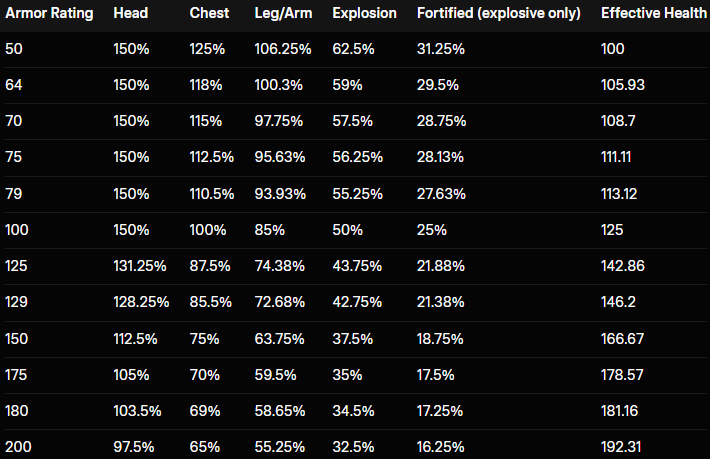Click the Effective Health column header
Viewport: 710px width, 459px height.
654,14
